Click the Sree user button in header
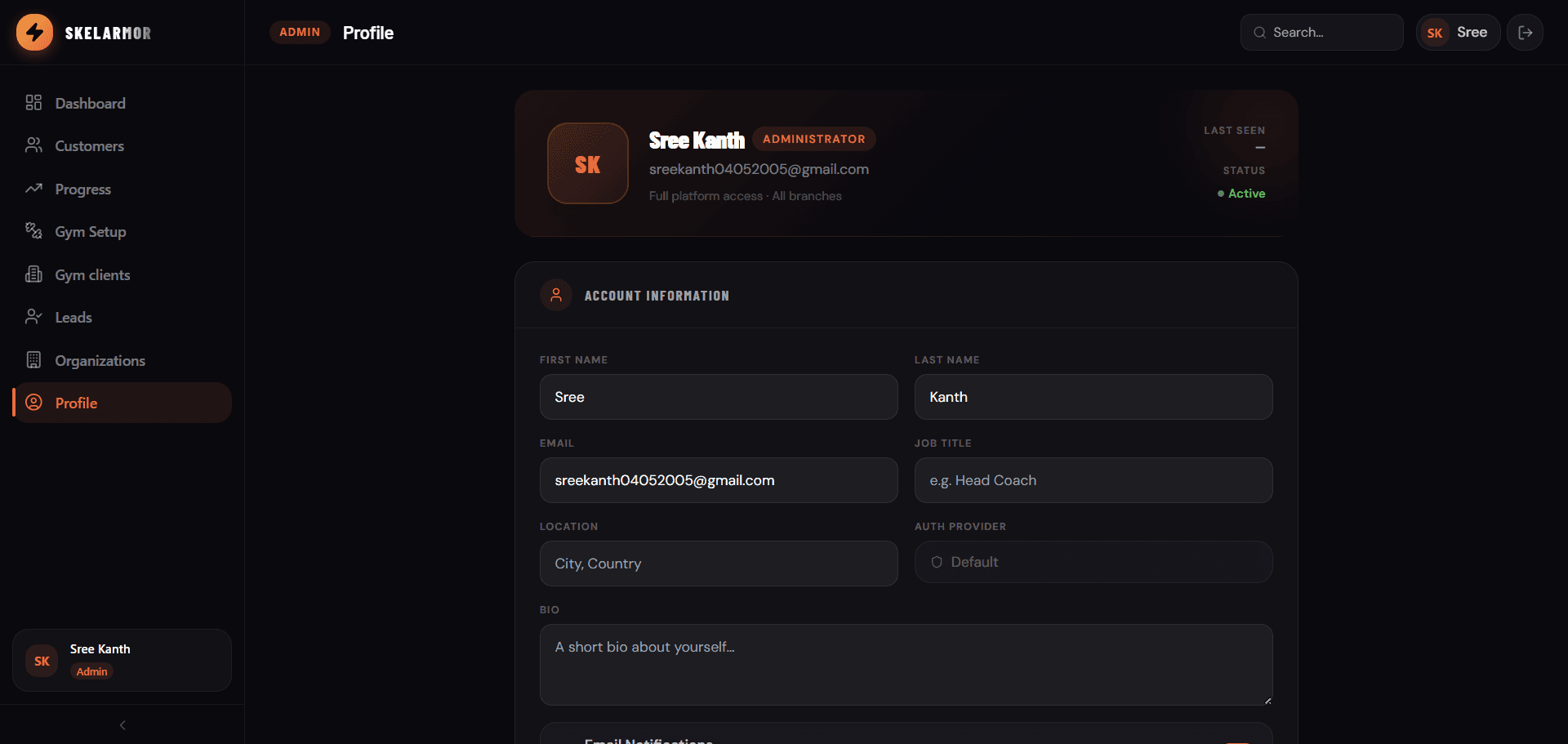 (x=1459, y=33)
